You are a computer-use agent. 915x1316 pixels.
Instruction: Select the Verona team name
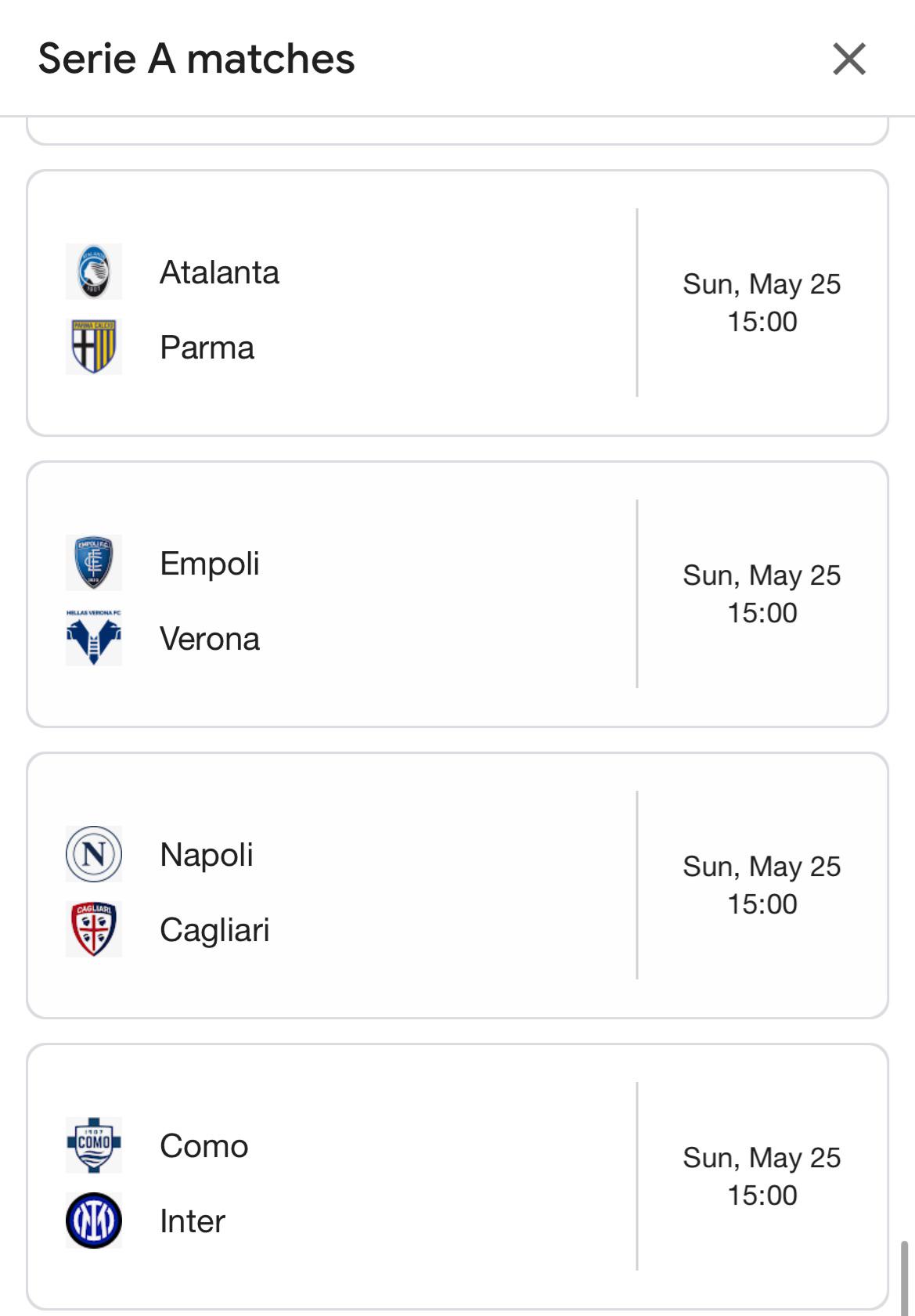click(x=210, y=639)
